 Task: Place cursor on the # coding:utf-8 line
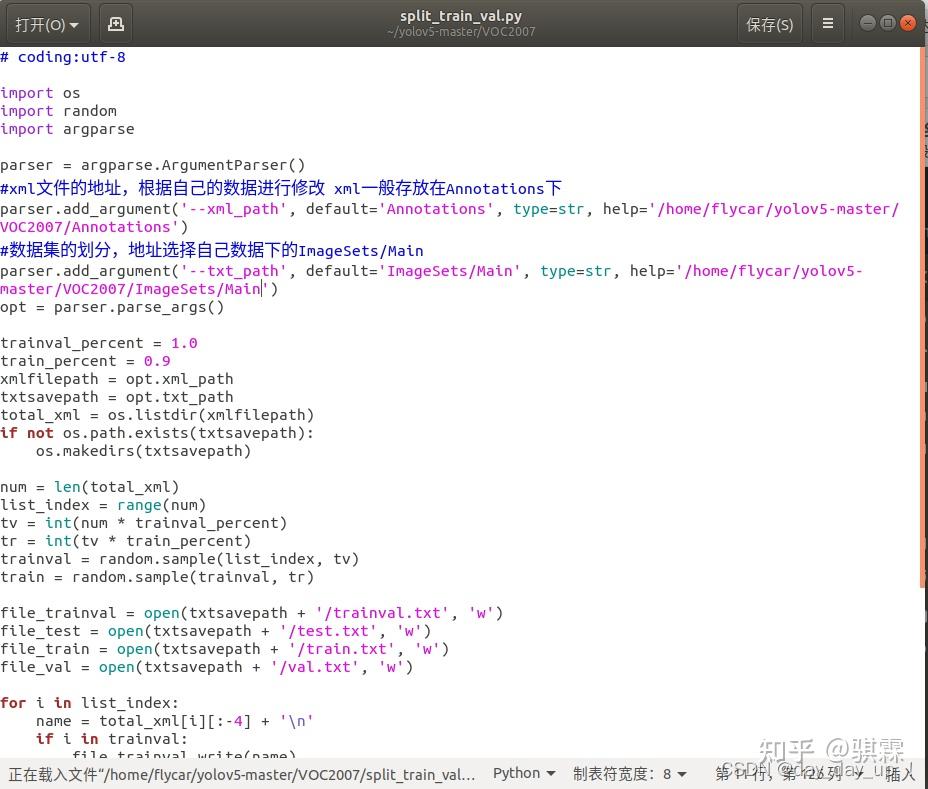pos(63,57)
